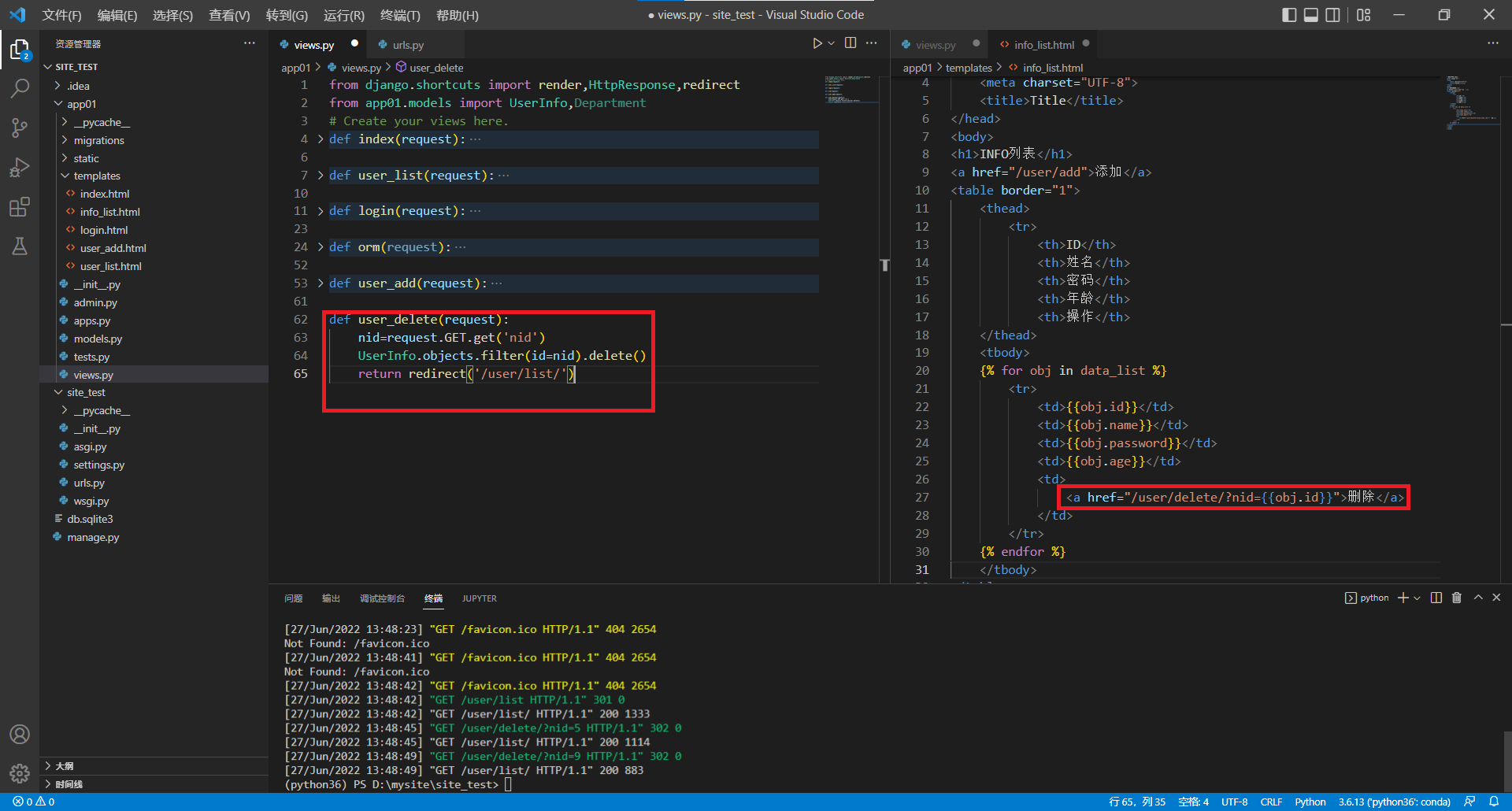
Task: Toggle the secondary side bar layout button
Action: point(1332,15)
